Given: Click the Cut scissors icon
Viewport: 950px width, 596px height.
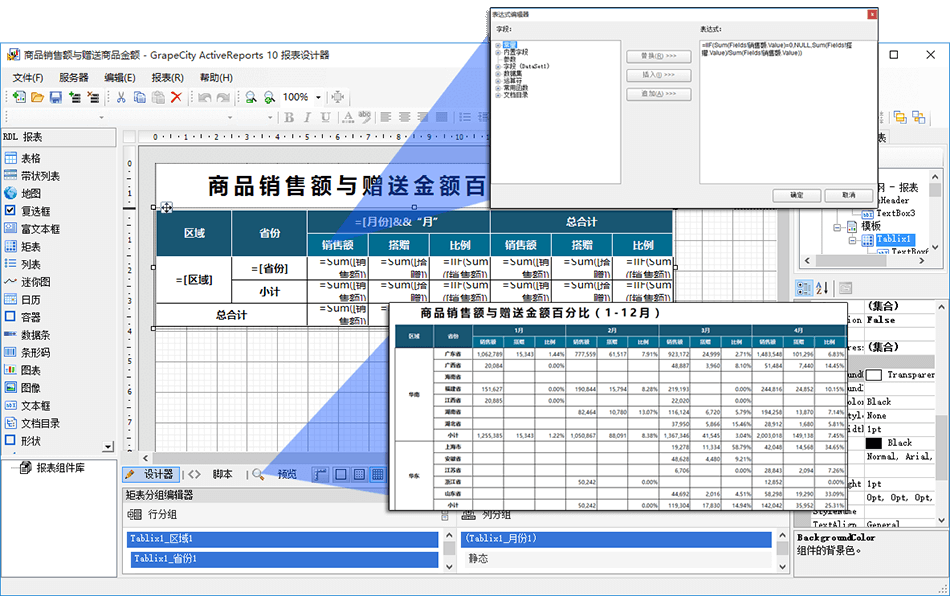Looking at the screenshot, I should [x=121, y=97].
